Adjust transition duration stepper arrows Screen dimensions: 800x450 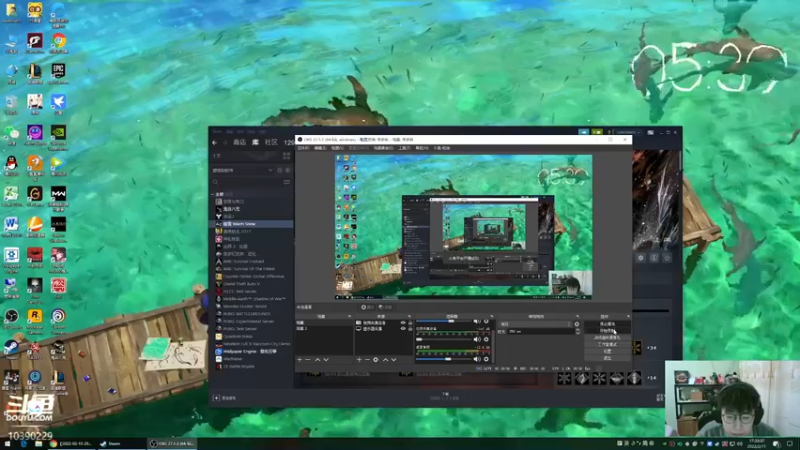pos(577,332)
